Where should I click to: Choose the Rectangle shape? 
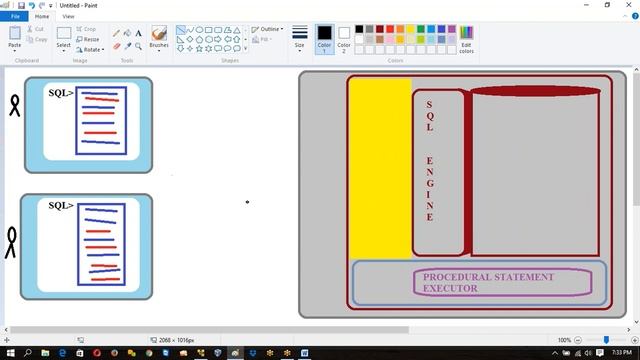point(209,30)
